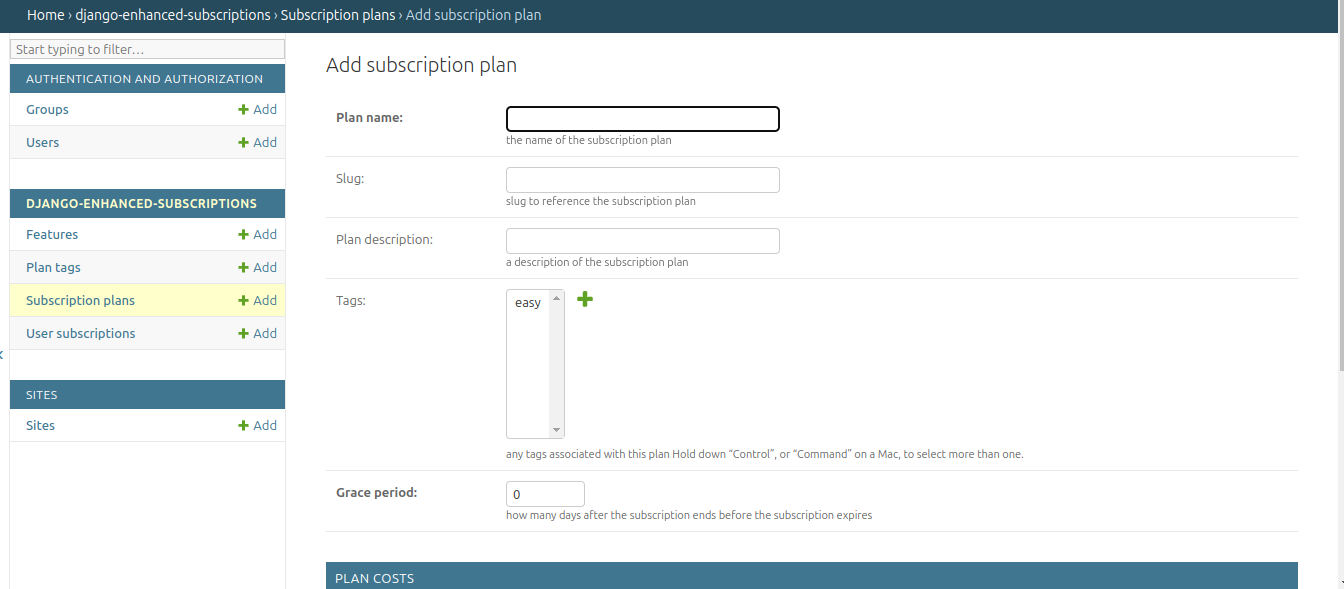Screen dimensions: 1344x589
Task: Focus the sidebar filter field
Action: point(148,49)
